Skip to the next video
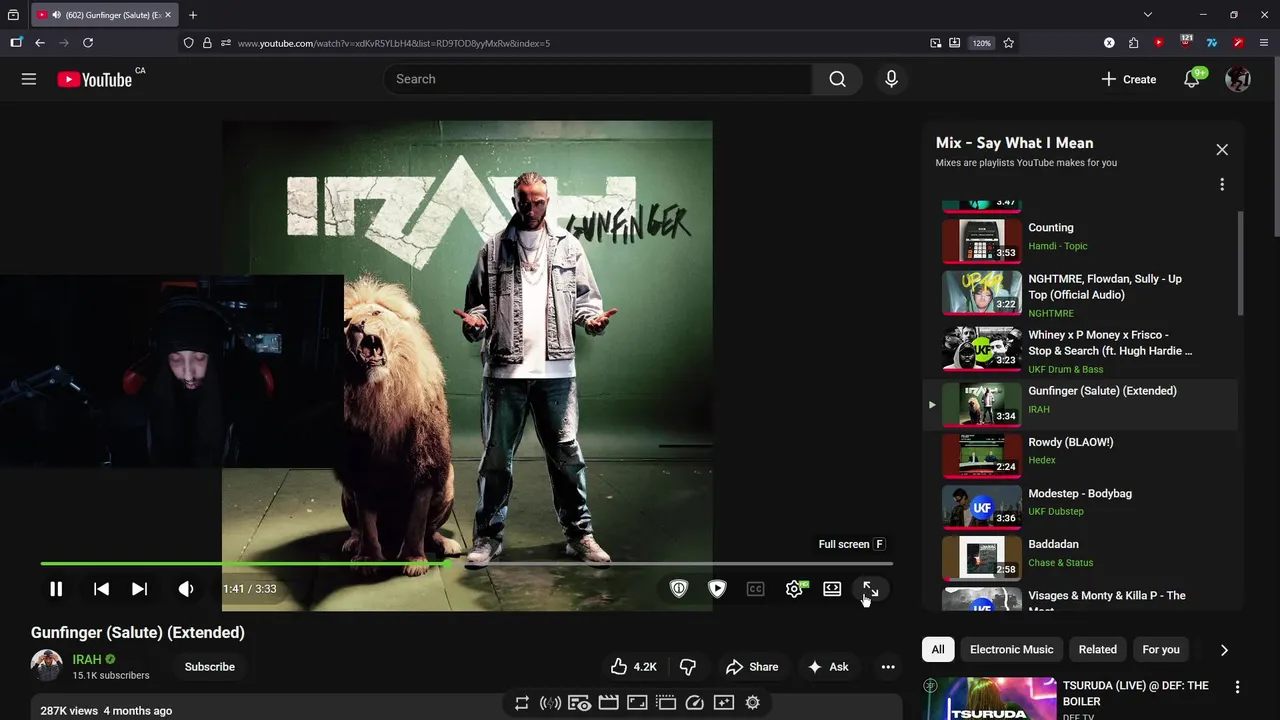Image resolution: width=1280 pixels, height=720 pixels. (x=140, y=589)
